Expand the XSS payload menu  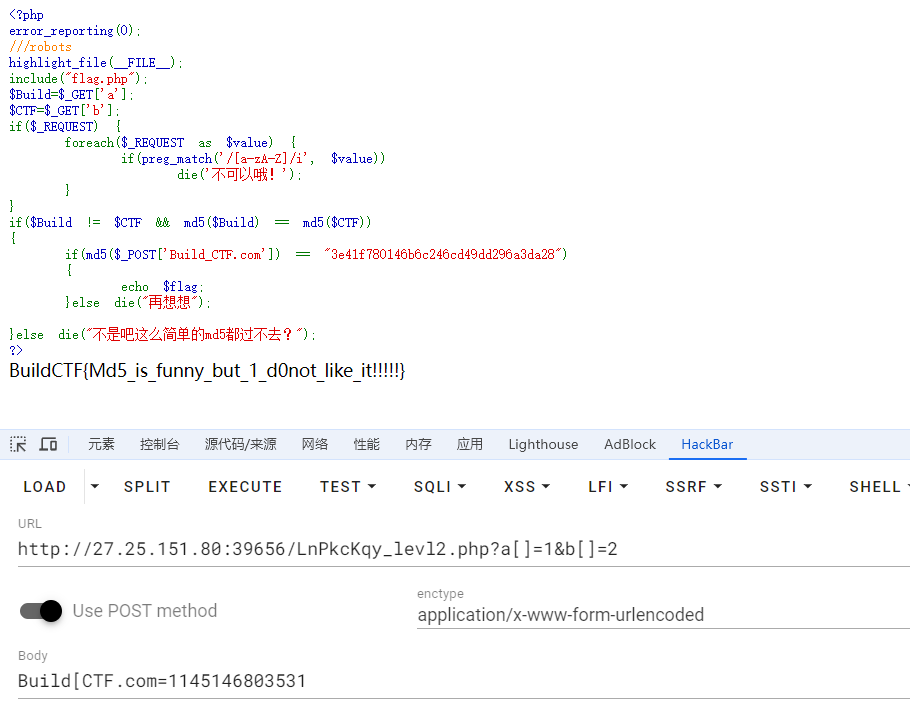click(x=526, y=487)
